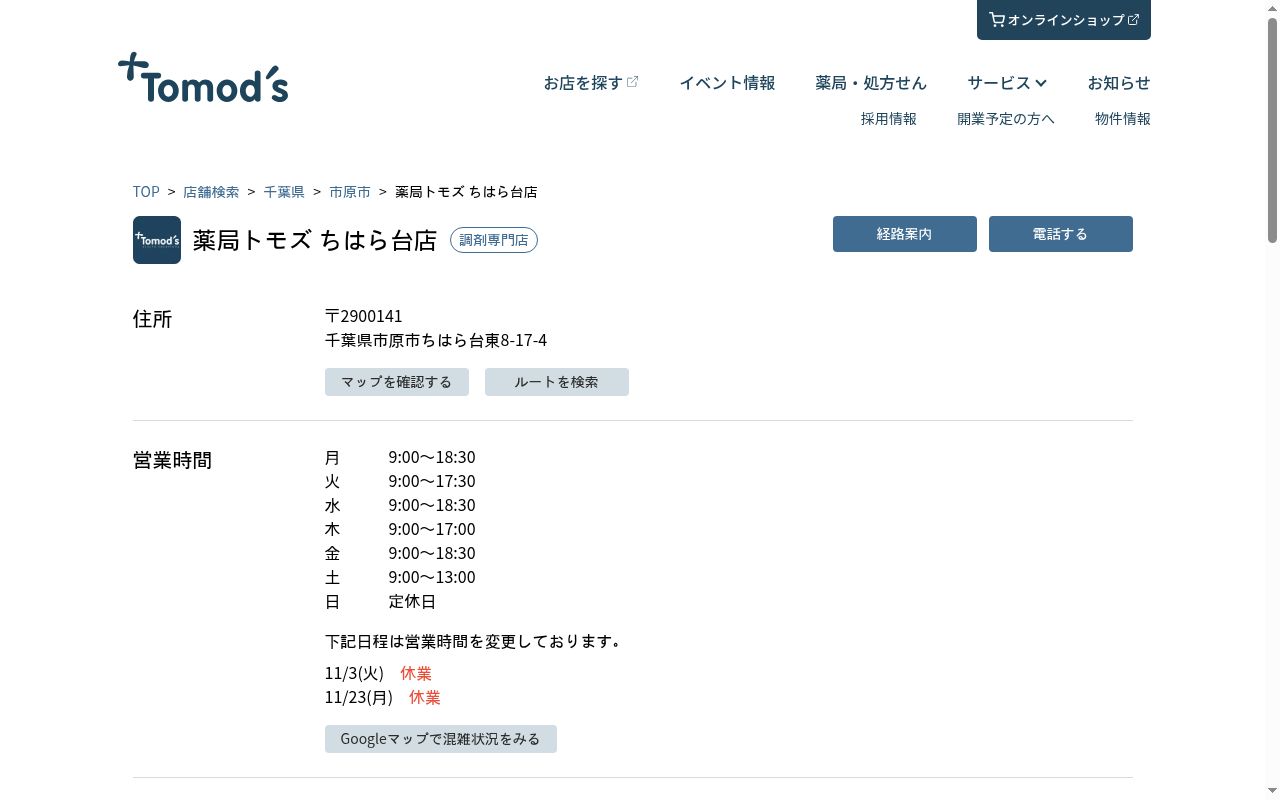Click the 11/23(月) closure date
This screenshot has width=1280, height=800.
click(x=359, y=697)
